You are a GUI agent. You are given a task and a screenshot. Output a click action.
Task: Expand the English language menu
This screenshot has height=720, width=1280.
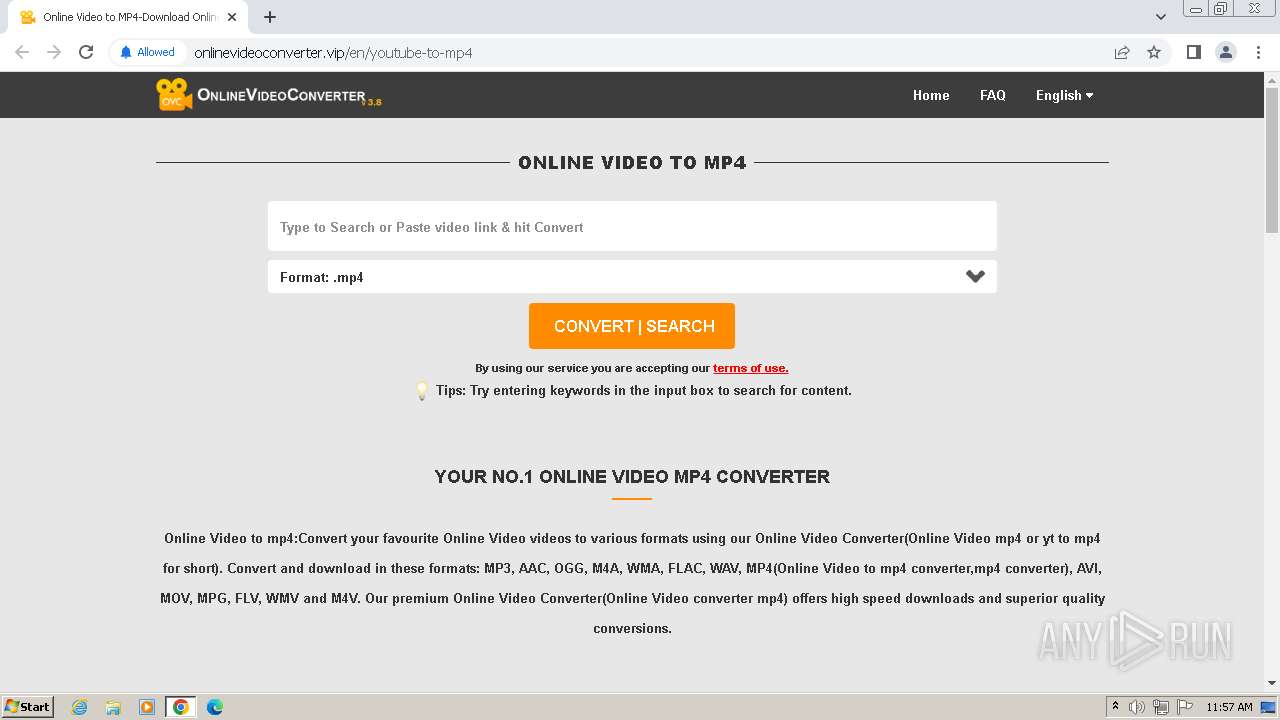1064,95
